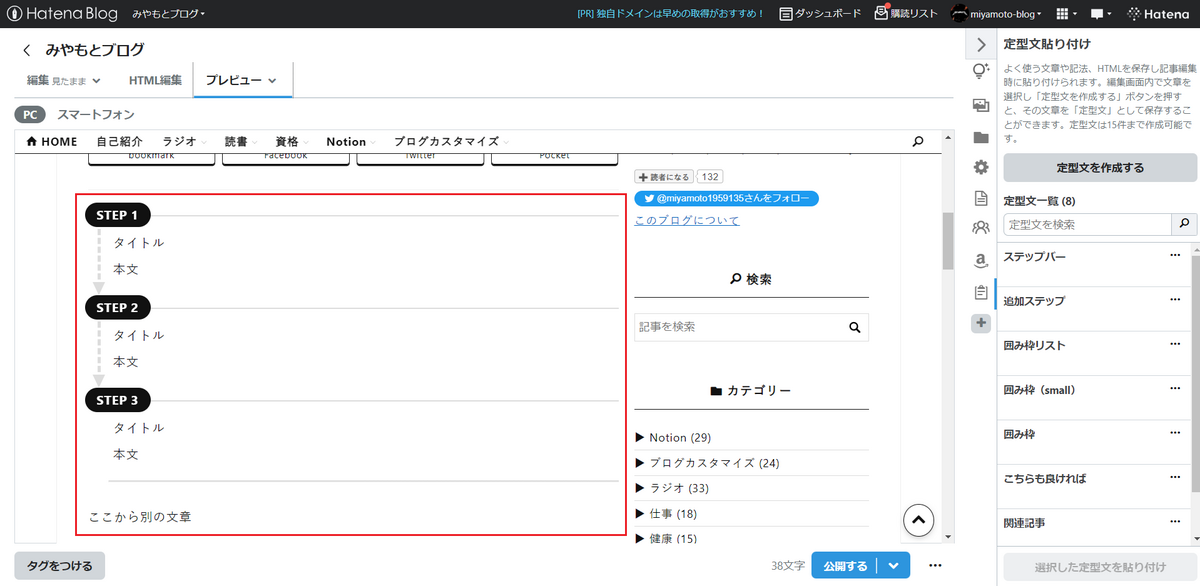Click the 読者になる subscribe button
1200x586 pixels.
pos(664,177)
